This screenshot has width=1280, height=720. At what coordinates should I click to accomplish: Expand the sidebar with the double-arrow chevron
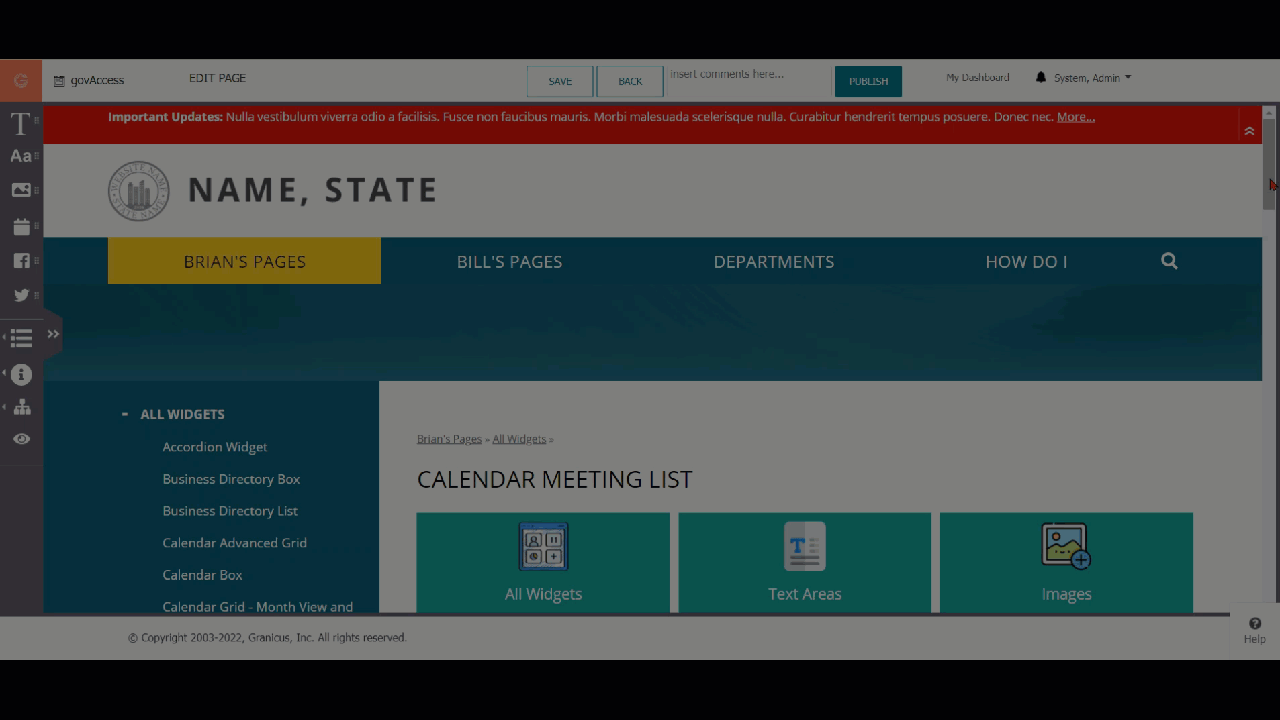point(52,333)
